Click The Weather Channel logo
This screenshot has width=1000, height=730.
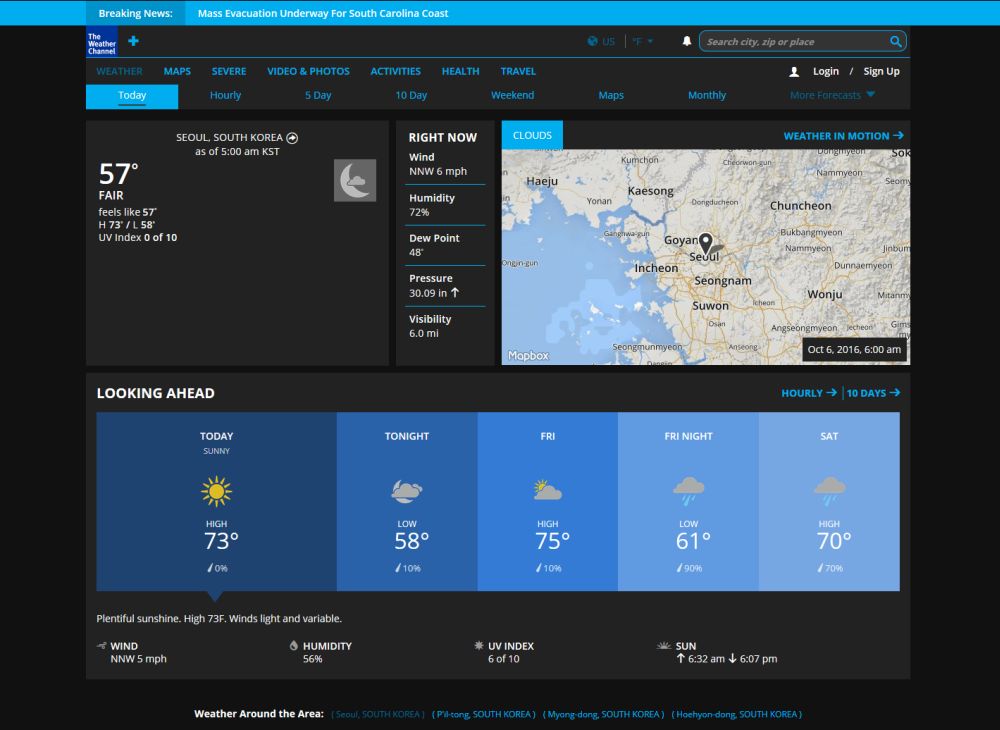[101, 43]
